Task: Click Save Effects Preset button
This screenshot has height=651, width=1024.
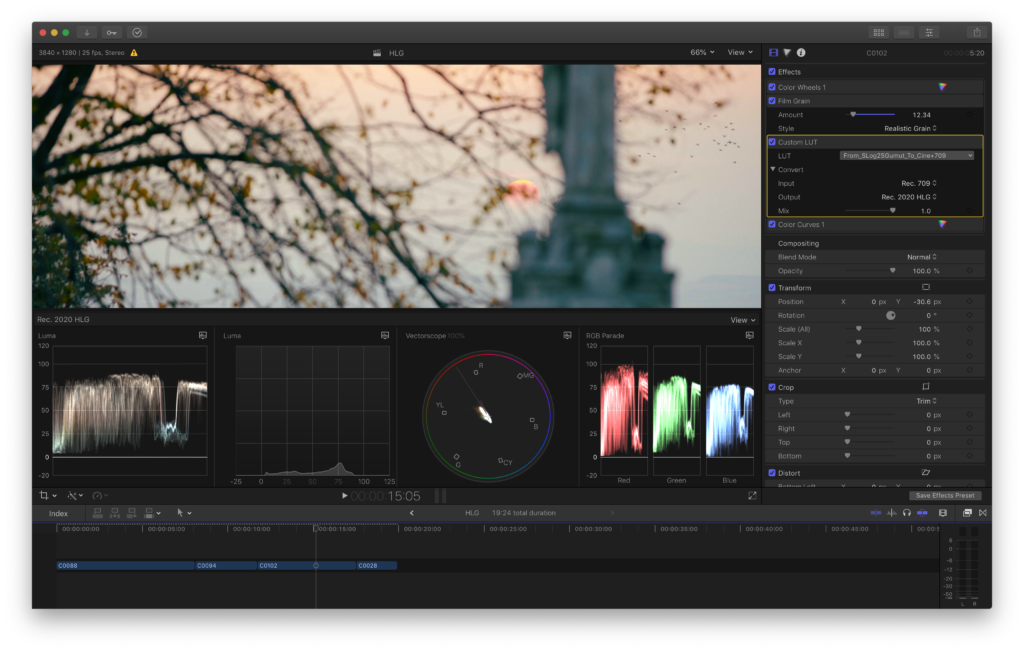Action: coord(944,496)
